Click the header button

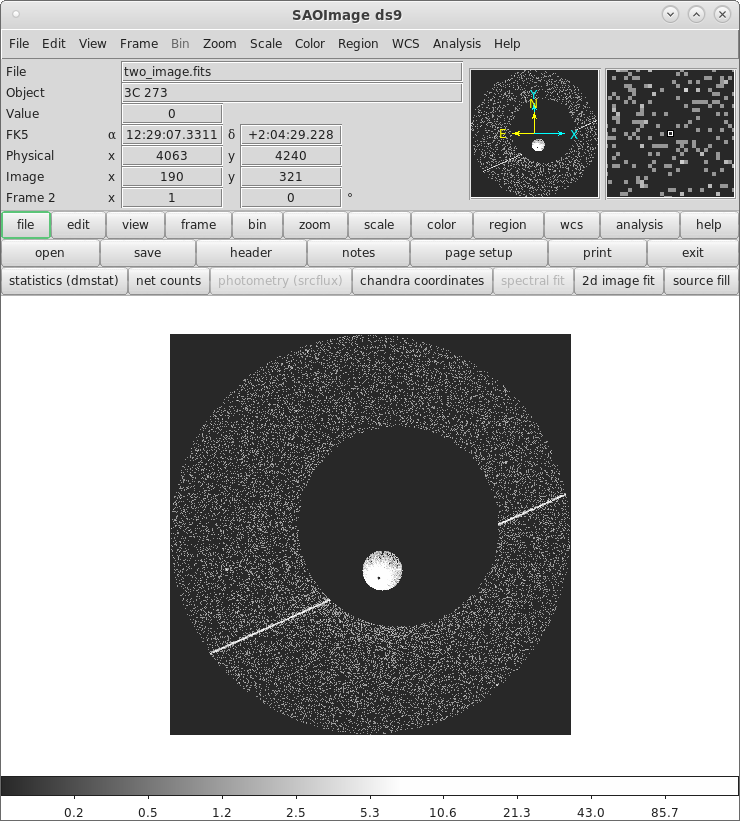click(250, 253)
